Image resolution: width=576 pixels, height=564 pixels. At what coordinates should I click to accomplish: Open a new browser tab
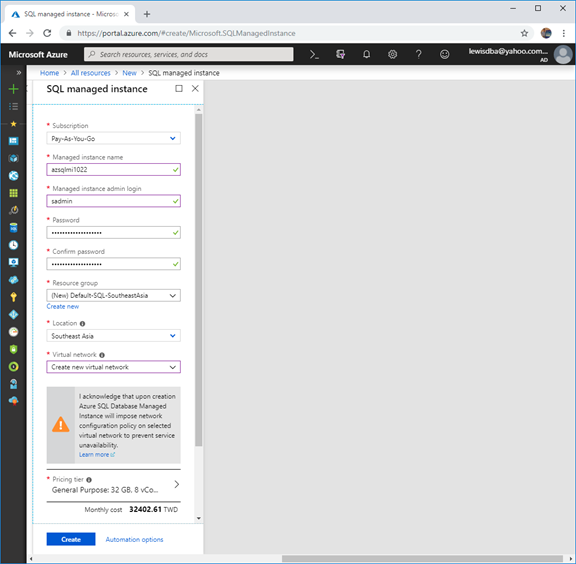pos(147,14)
